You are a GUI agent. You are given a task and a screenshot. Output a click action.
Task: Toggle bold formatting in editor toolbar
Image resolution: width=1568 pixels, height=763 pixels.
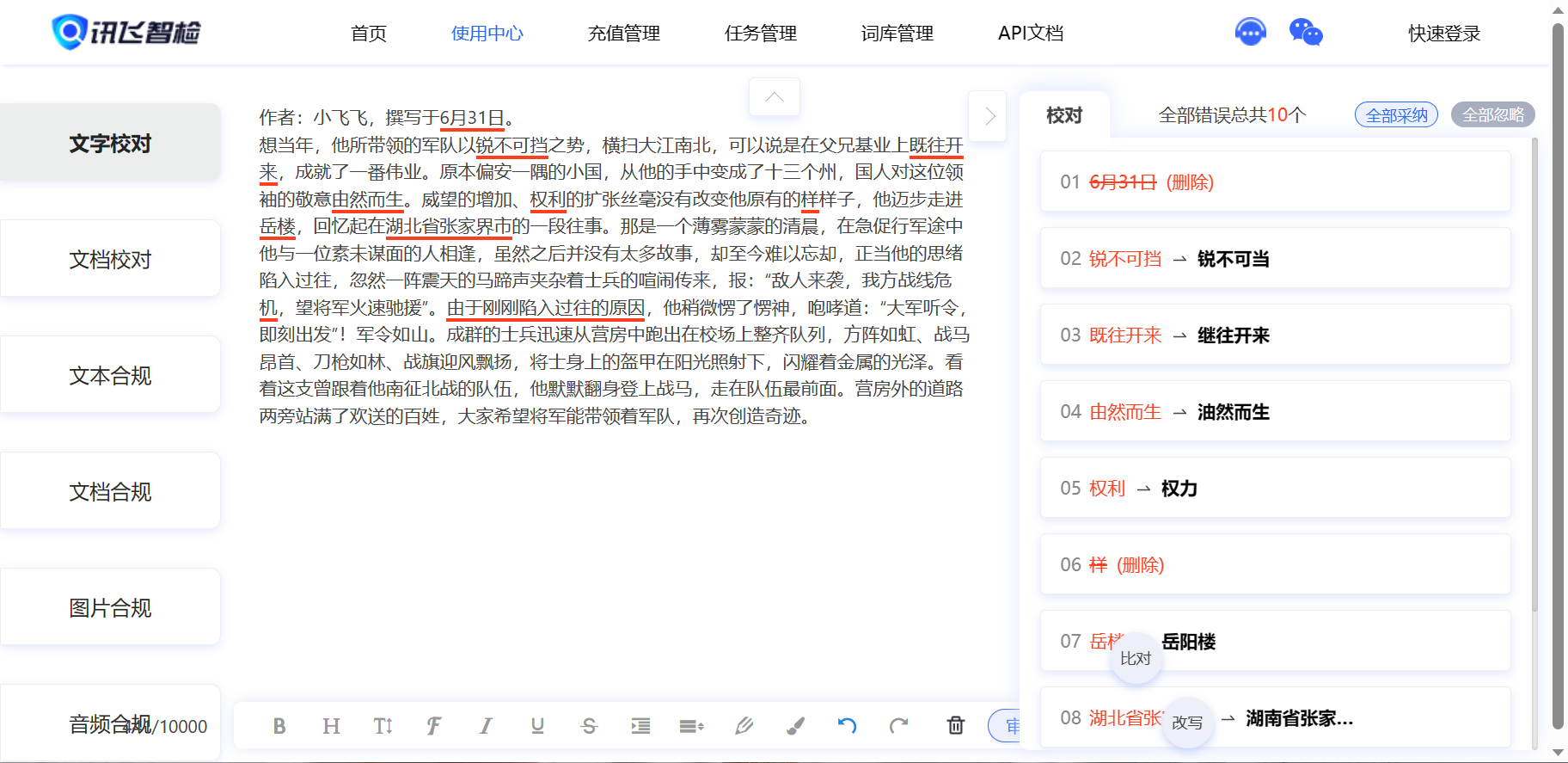(279, 726)
